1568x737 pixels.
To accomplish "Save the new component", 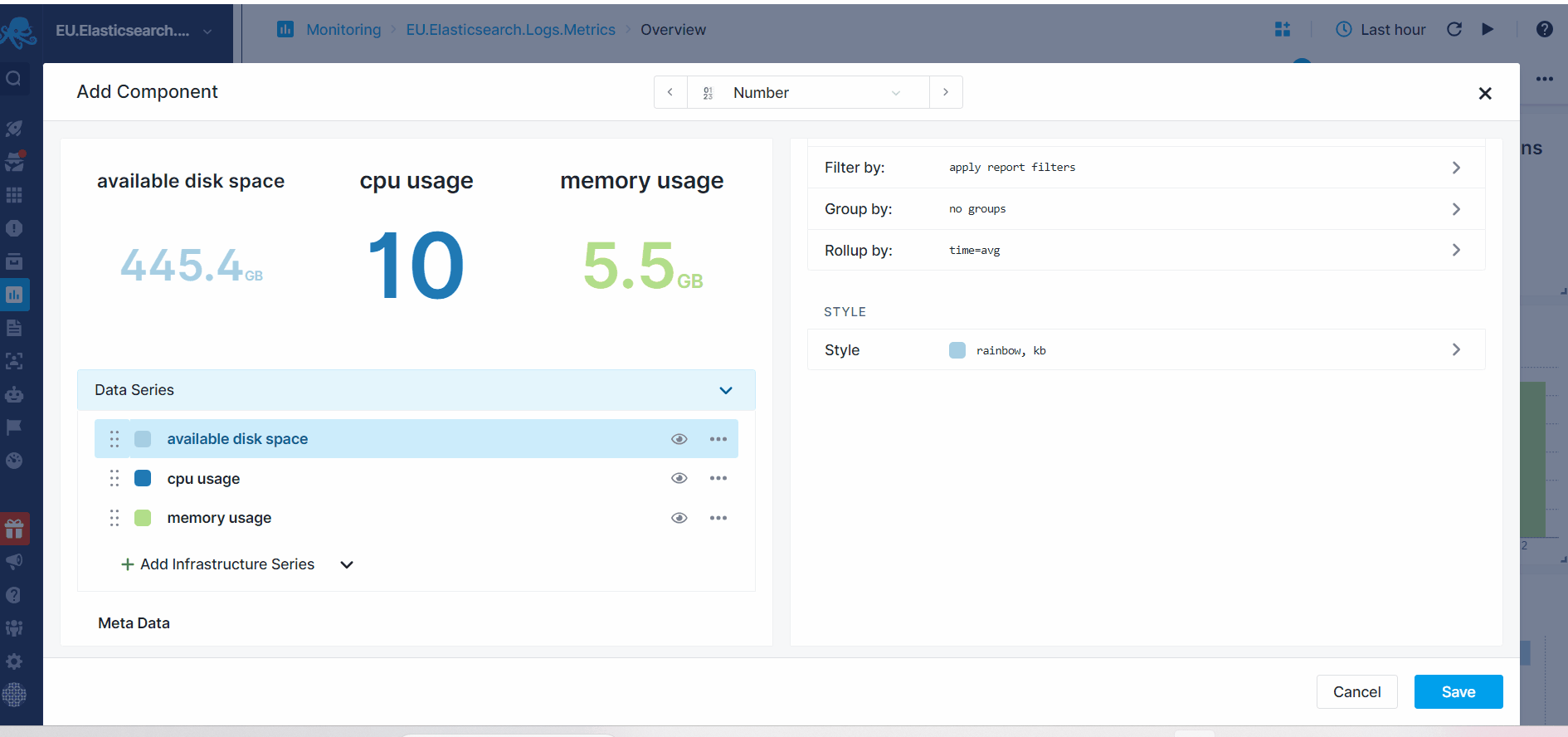I will (1458, 691).
